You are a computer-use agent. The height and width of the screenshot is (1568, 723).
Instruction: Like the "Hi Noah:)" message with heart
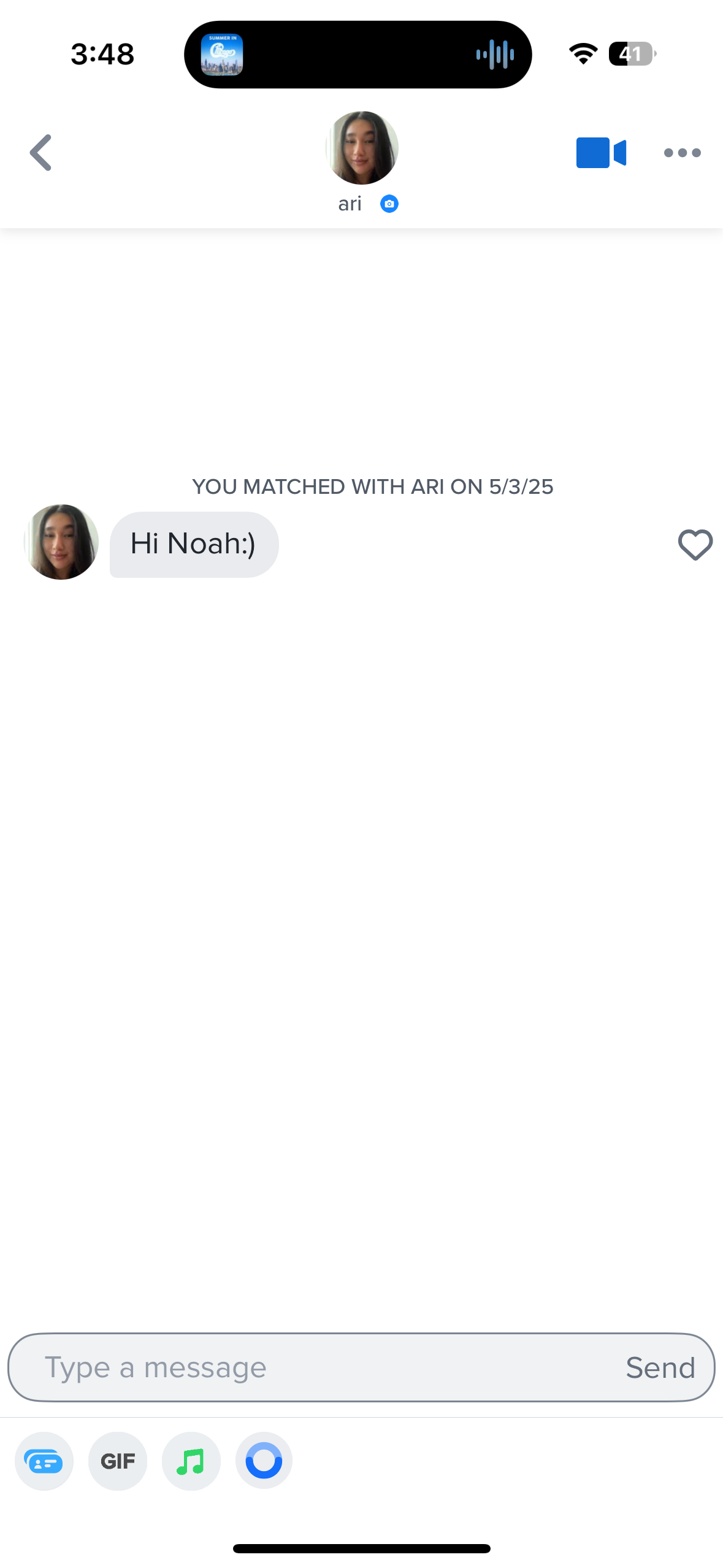pos(695,544)
